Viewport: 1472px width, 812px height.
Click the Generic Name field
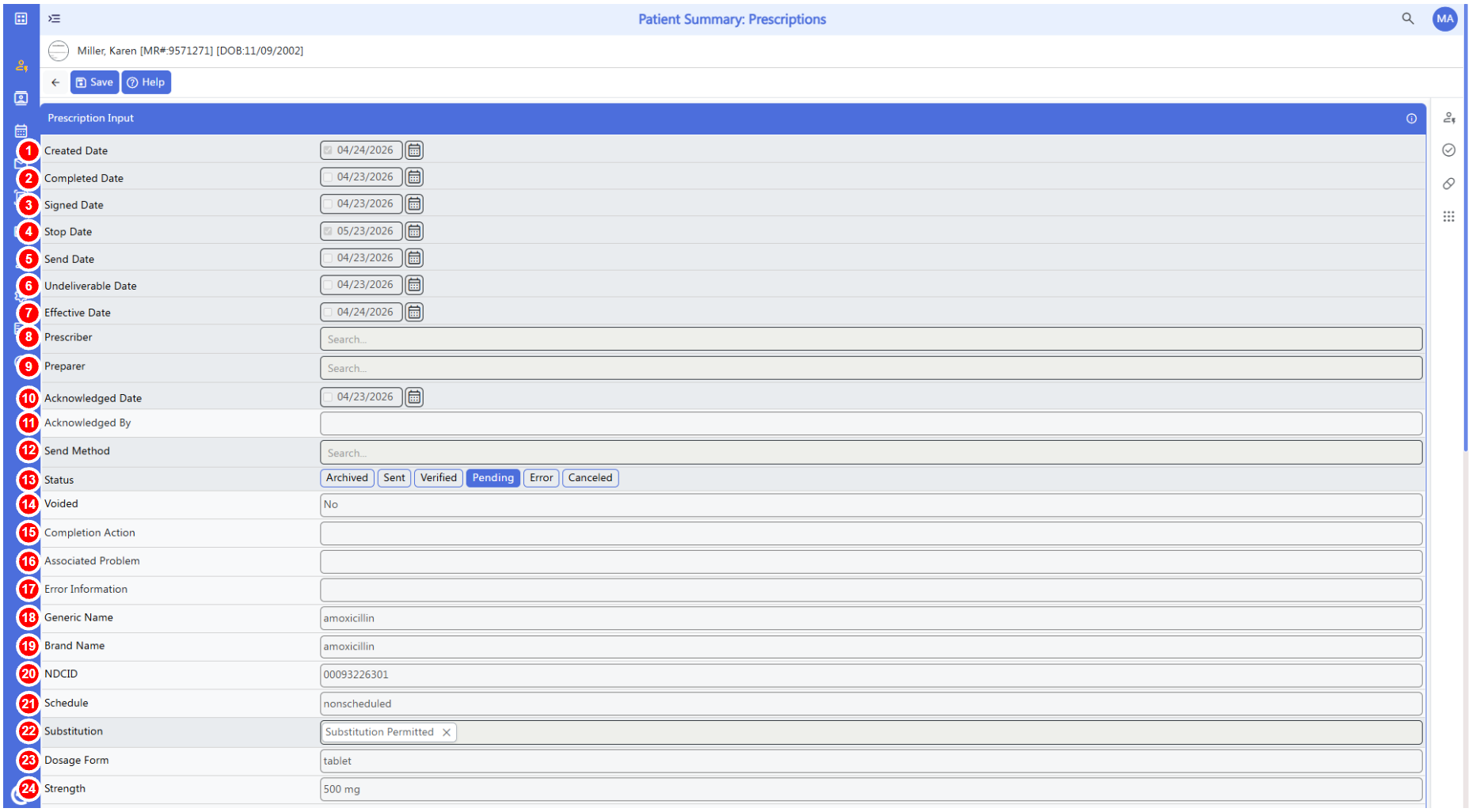tap(871, 619)
